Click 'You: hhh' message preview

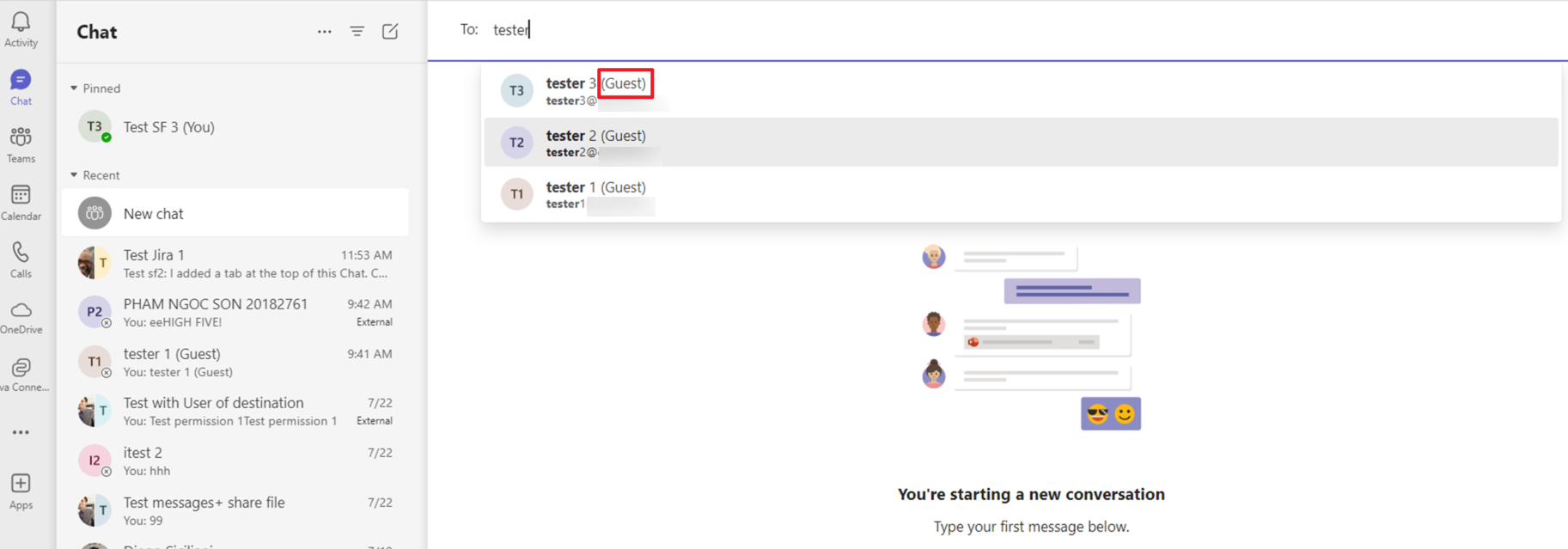pyautogui.click(x=147, y=471)
